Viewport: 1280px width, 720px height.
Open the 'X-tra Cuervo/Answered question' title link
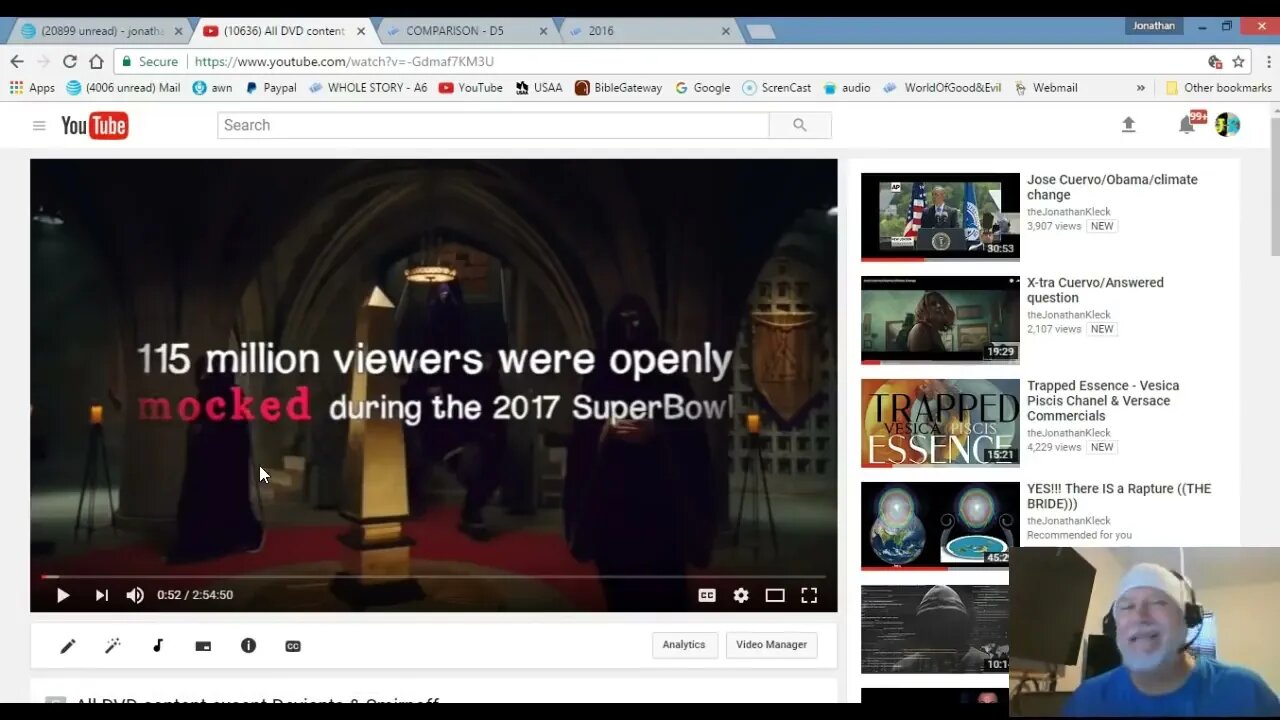[1095, 290]
